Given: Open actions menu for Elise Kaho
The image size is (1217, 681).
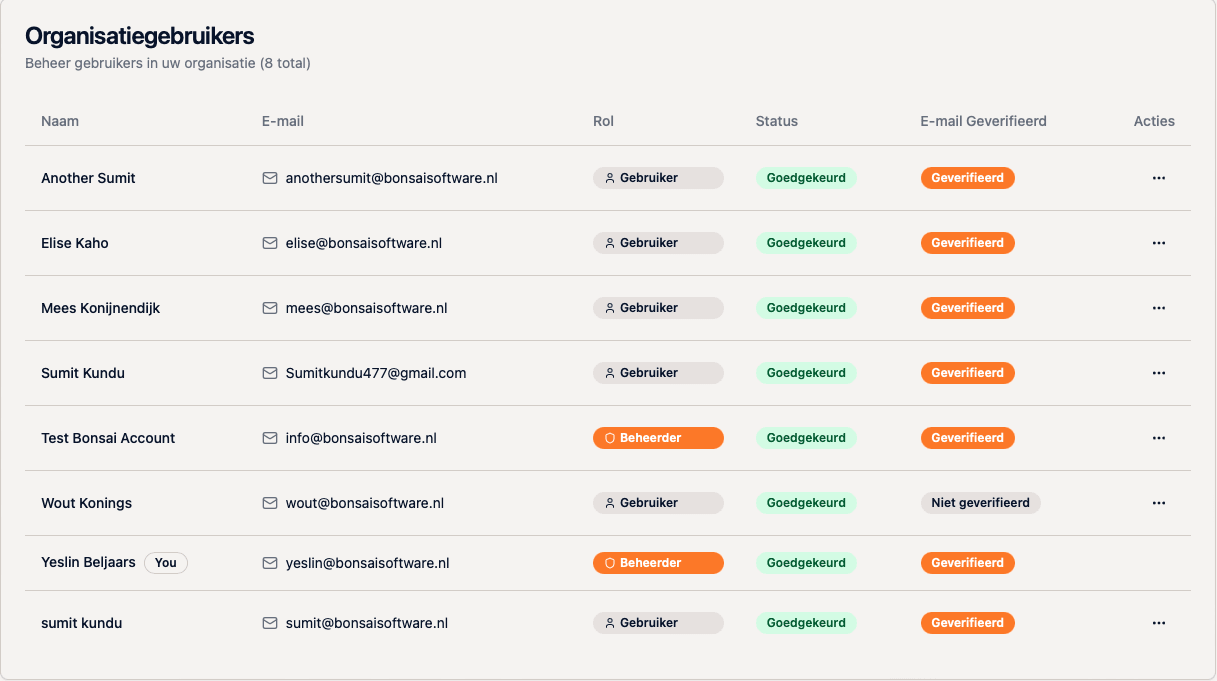Looking at the screenshot, I should [x=1159, y=243].
